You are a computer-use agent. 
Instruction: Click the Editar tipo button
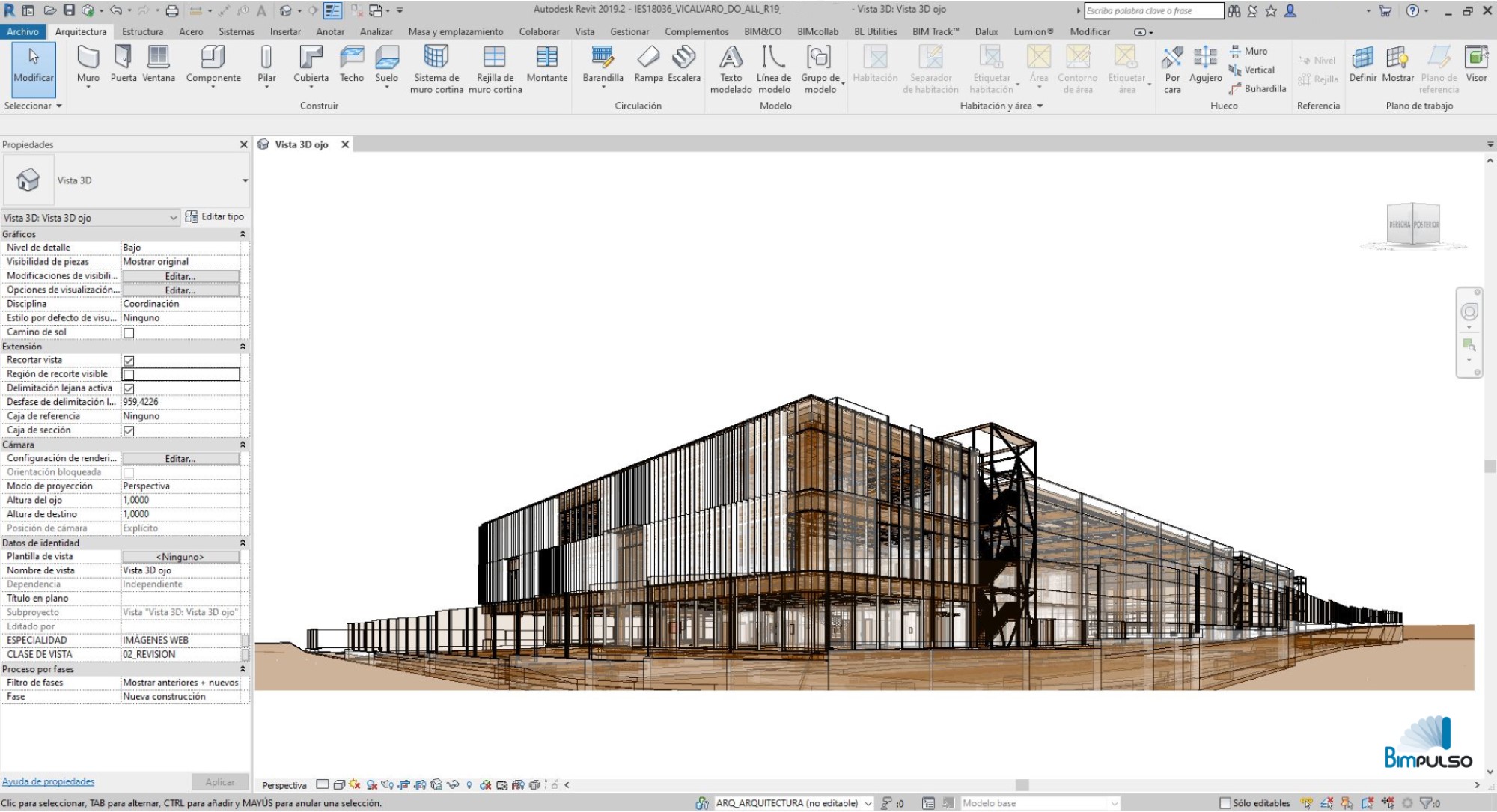(x=215, y=216)
